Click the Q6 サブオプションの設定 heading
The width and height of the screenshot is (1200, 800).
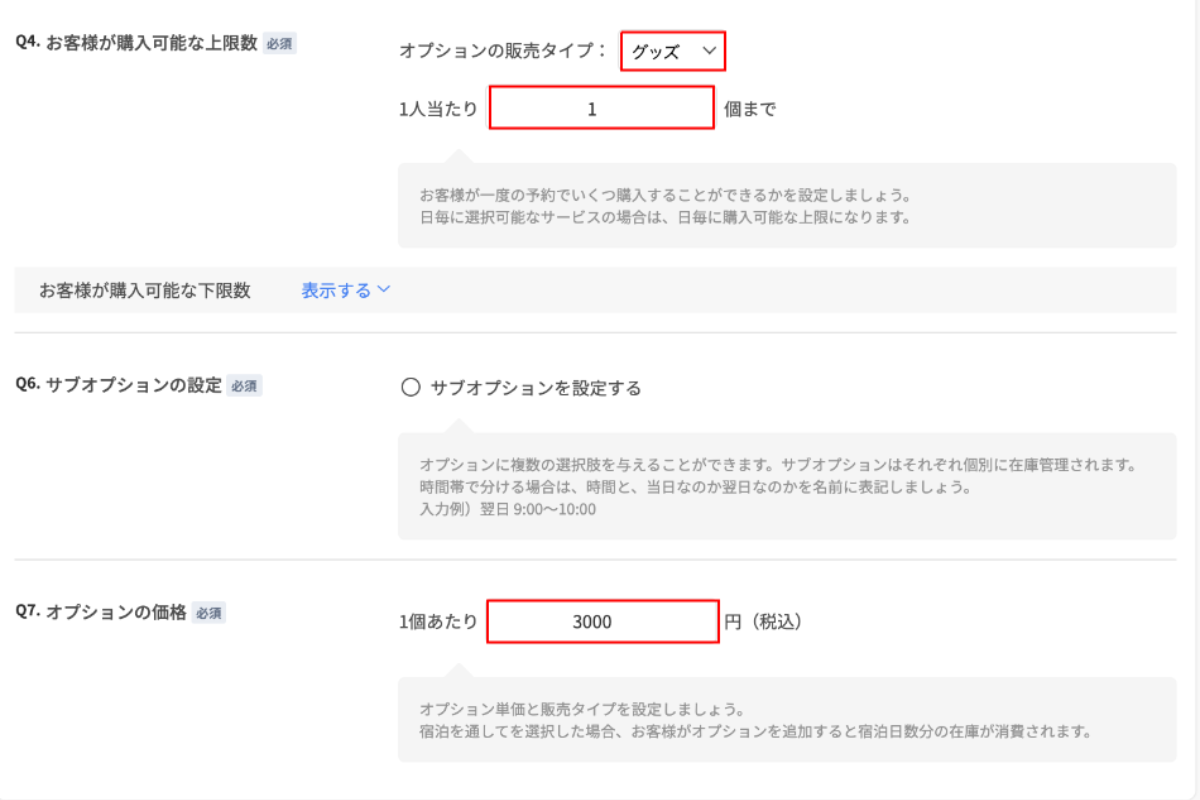[x=119, y=385]
